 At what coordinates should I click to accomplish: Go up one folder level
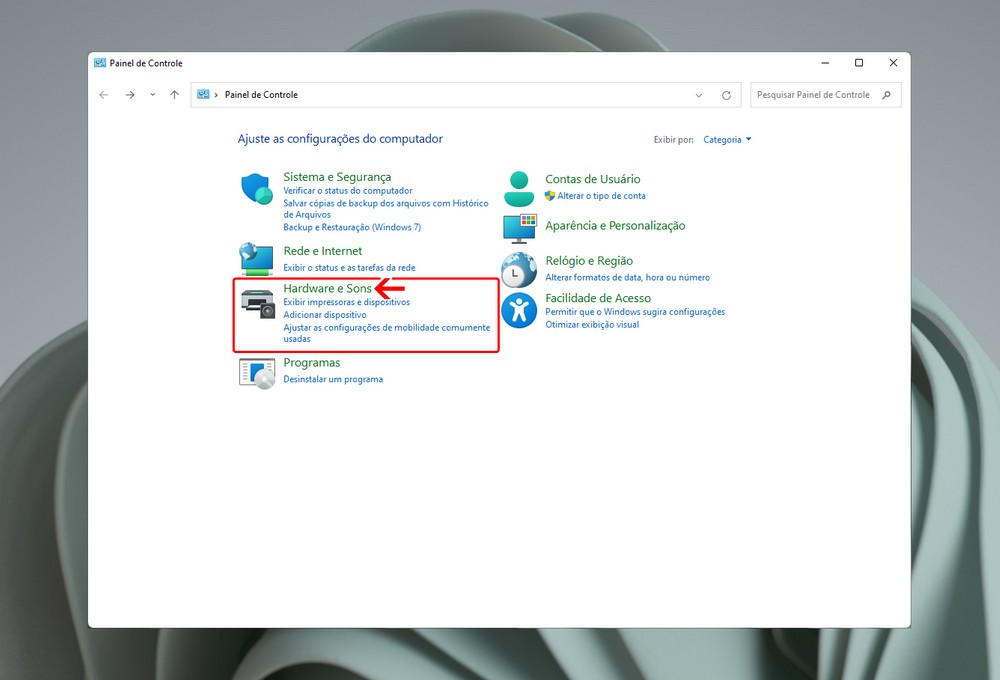(x=175, y=95)
